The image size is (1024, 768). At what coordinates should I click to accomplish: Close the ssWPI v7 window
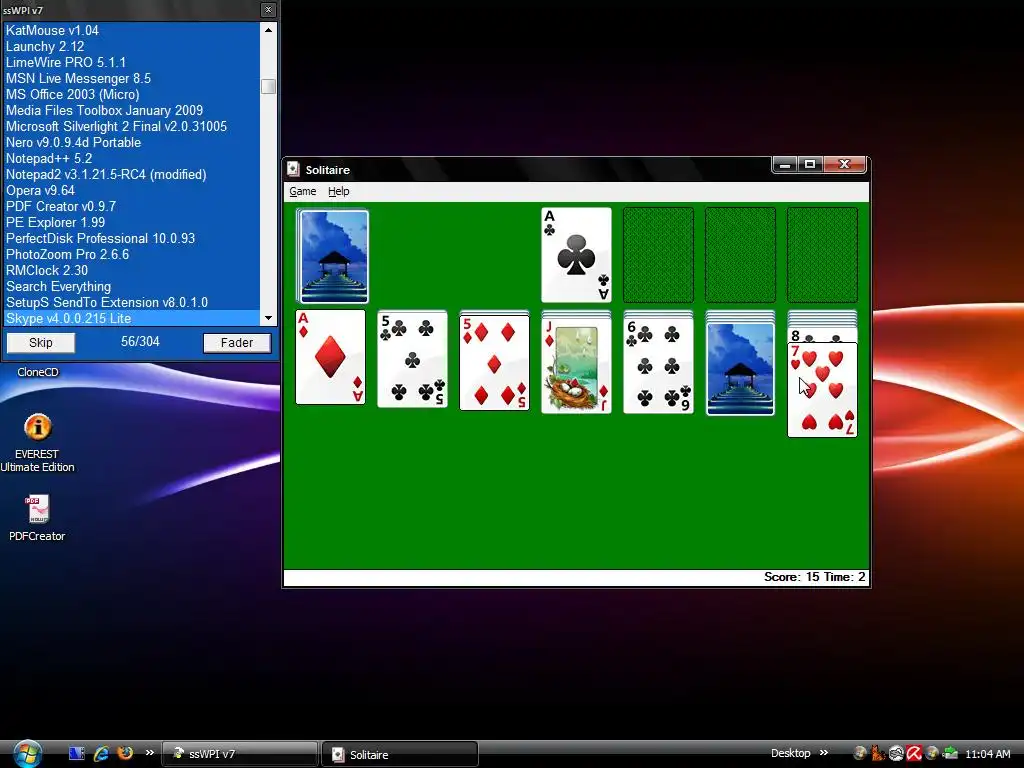[x=268, y=10]
